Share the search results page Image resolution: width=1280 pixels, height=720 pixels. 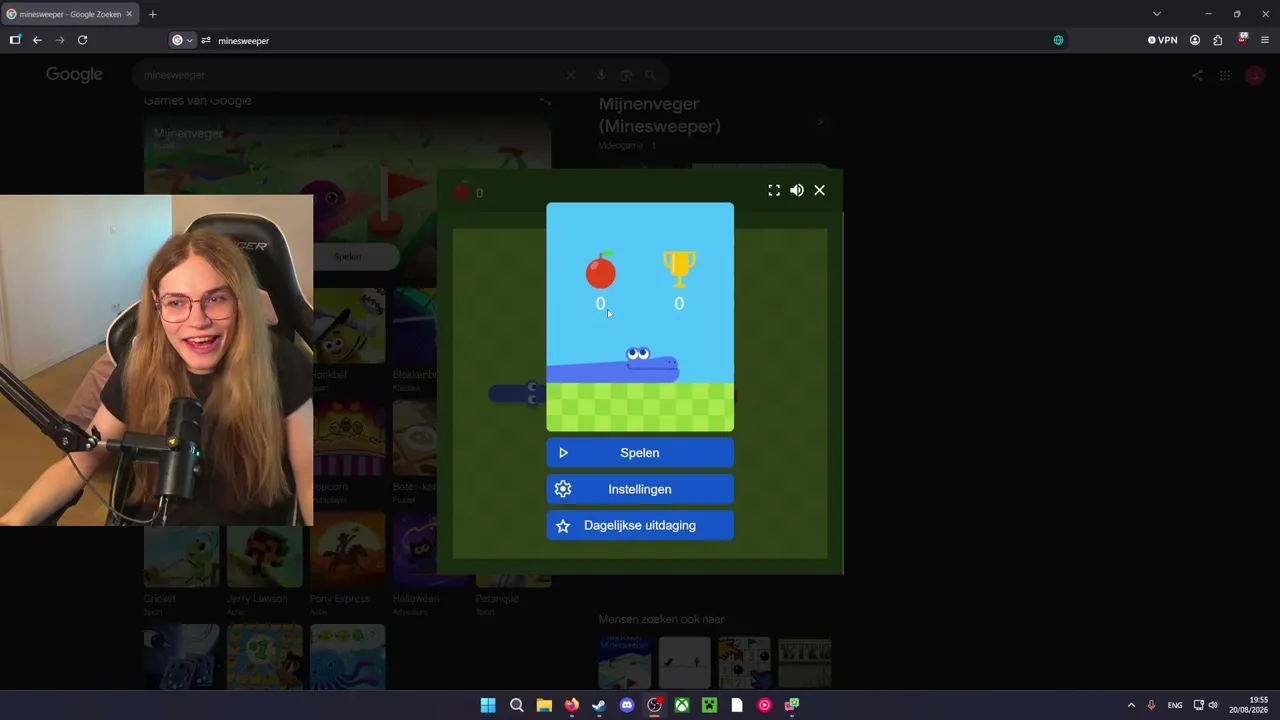tap(1197, 75)
